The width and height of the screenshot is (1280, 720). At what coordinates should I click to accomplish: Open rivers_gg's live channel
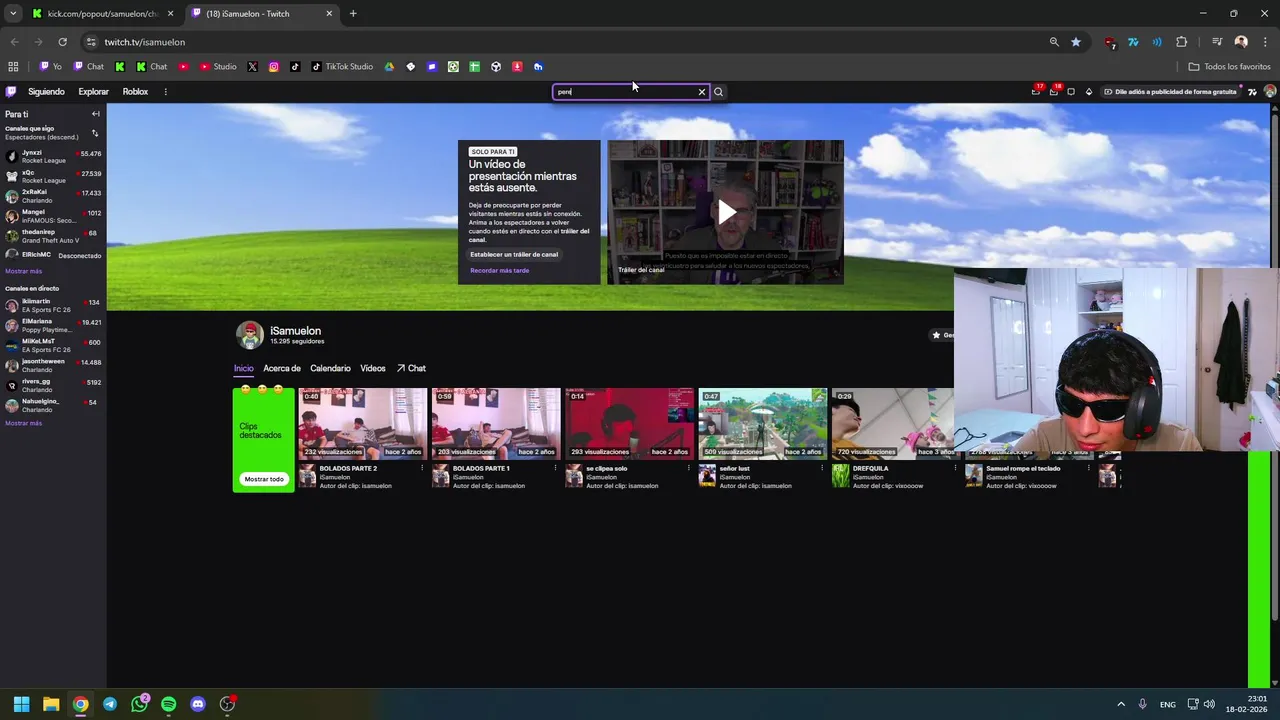tap(53, 385)
